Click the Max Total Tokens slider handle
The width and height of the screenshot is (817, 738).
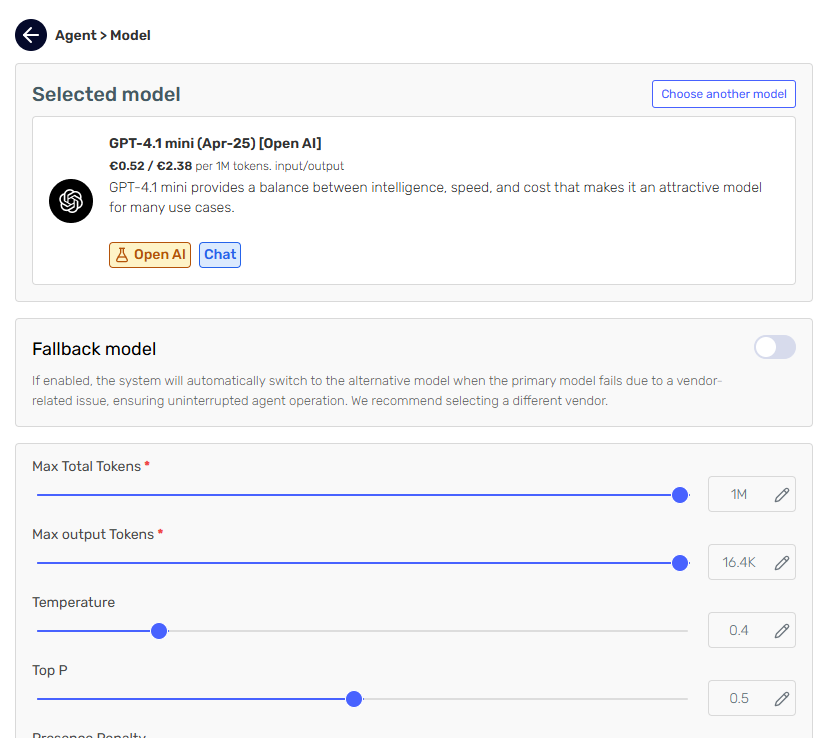click(680, 495)
